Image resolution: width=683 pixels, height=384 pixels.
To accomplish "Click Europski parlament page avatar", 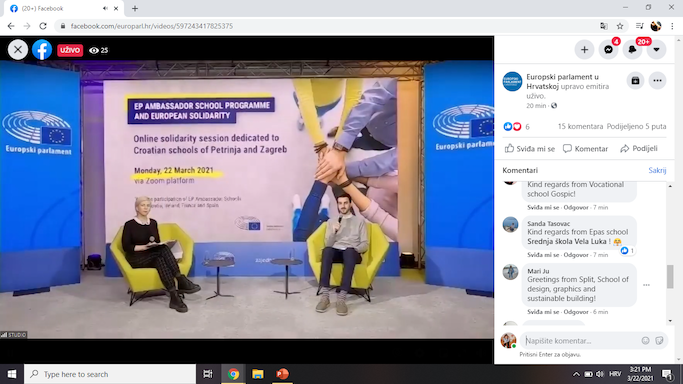I will pos(512,81).
